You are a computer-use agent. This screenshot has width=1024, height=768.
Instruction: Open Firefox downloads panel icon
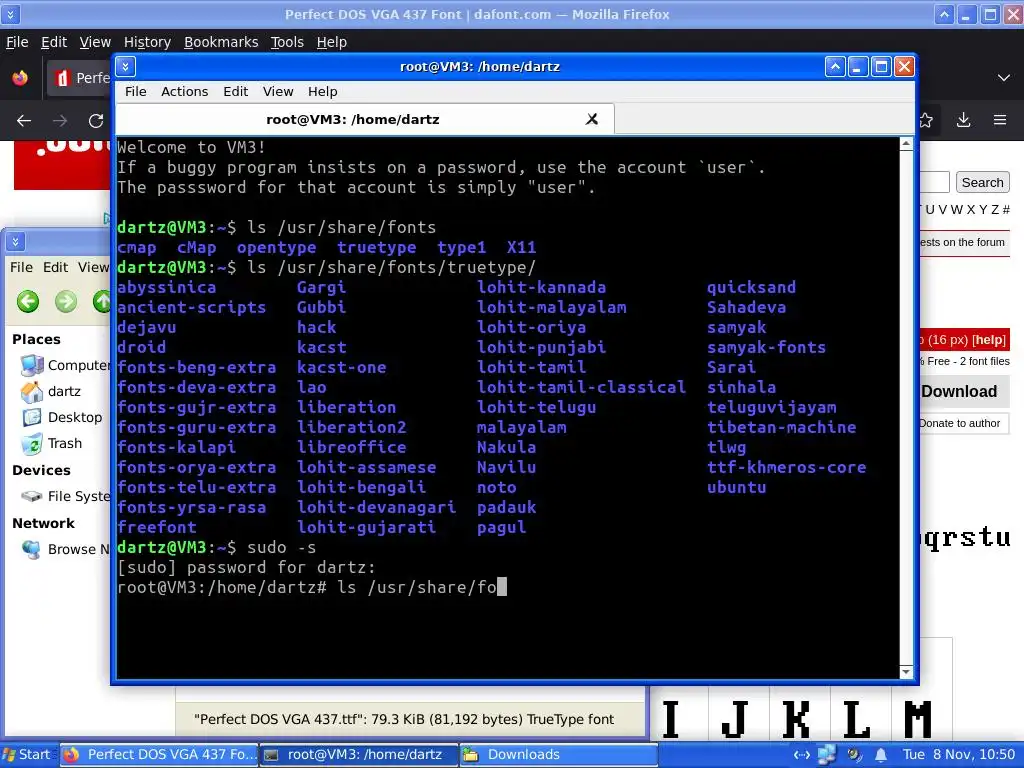coord(963,120)
